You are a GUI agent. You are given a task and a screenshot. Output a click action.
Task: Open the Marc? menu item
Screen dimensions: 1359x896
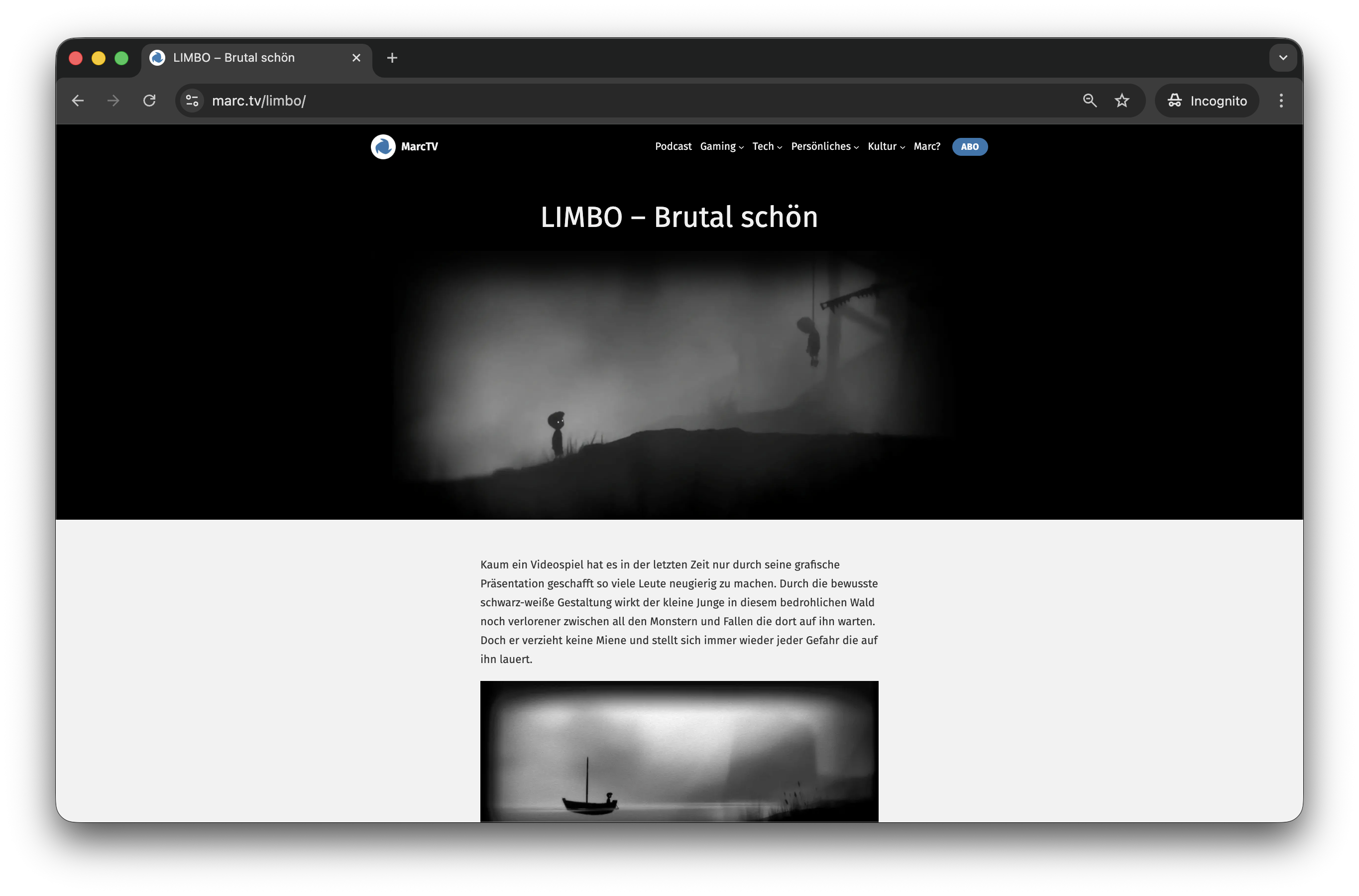coord(926,146)
